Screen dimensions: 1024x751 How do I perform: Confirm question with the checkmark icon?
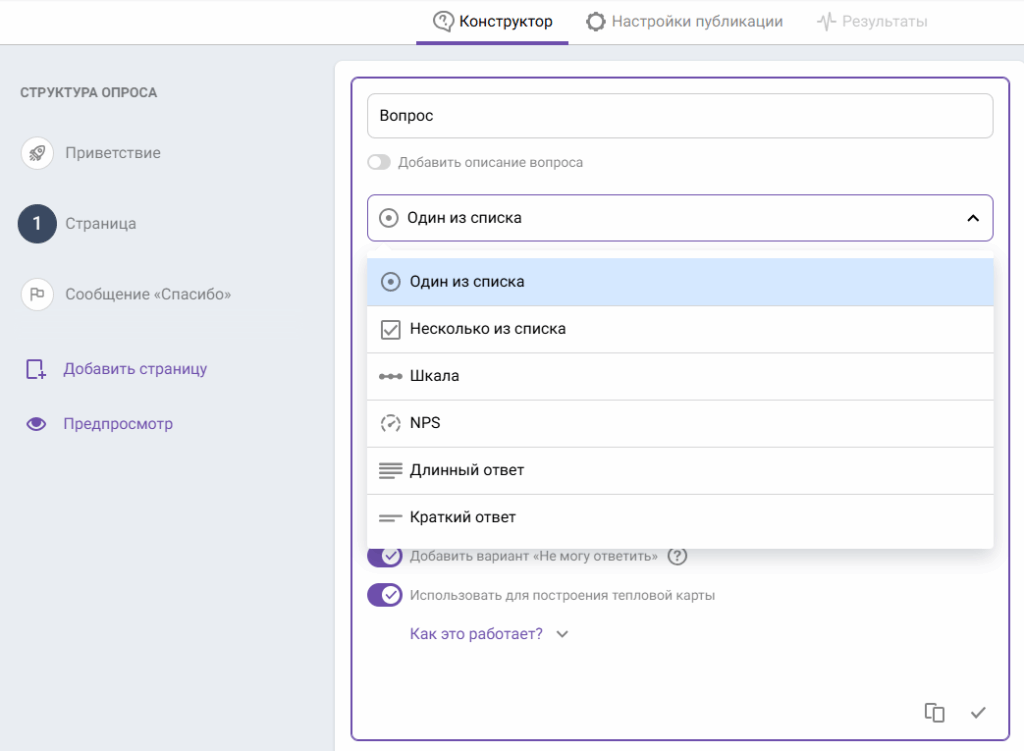[x=978, y=712]
